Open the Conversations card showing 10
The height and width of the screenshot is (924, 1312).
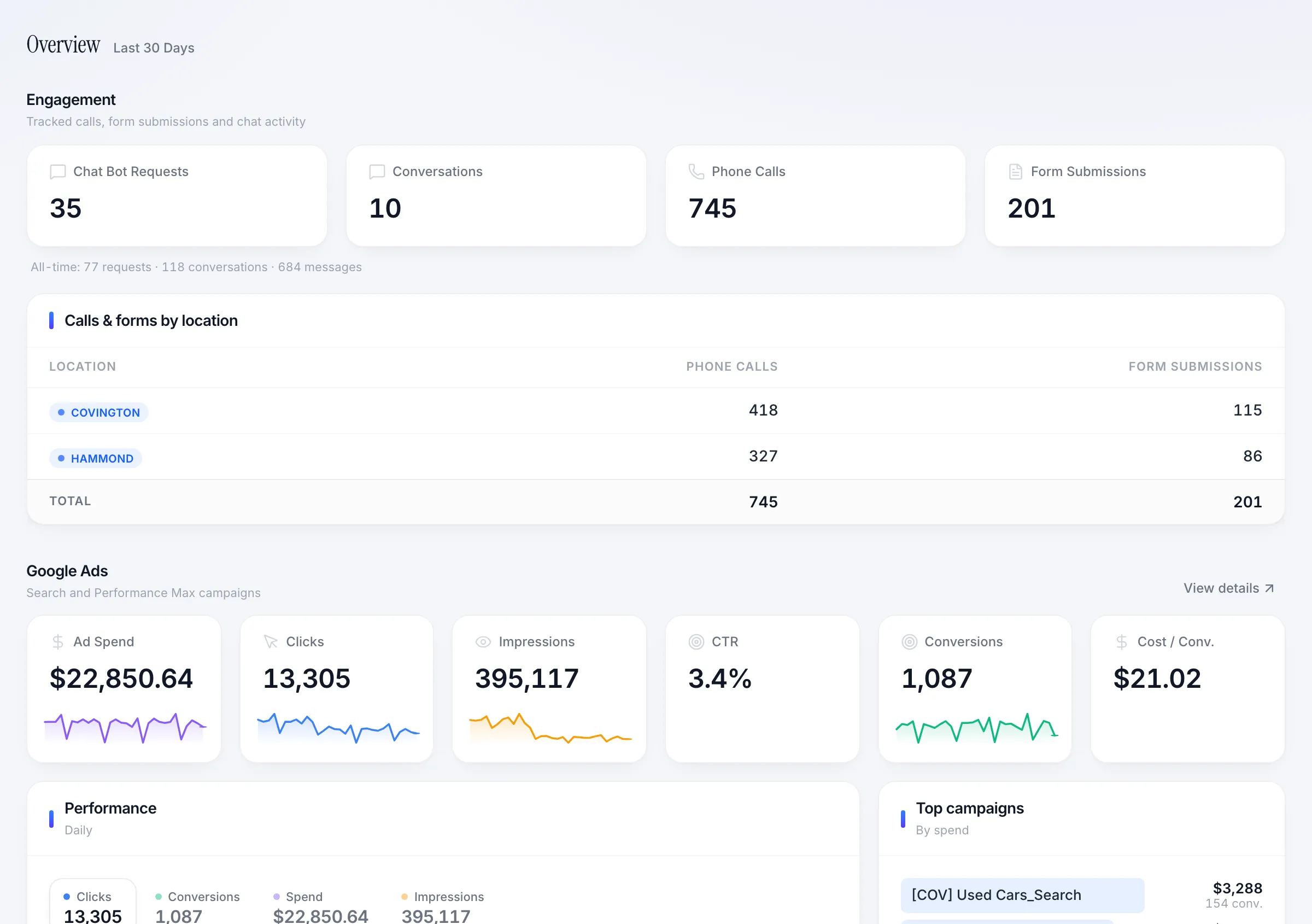point(496,195)
